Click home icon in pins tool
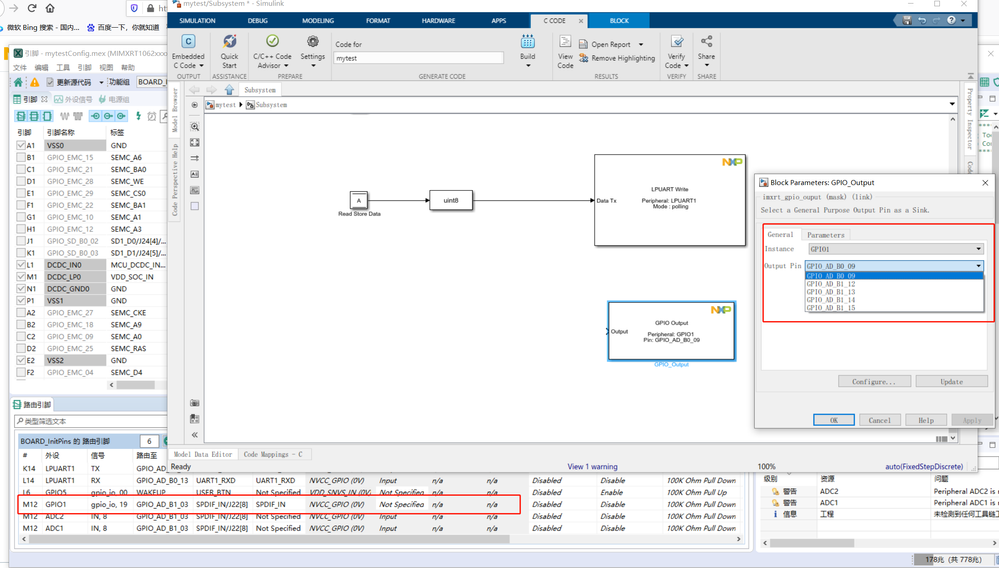This screenshot has height=568, width=999. coord(18,82)
